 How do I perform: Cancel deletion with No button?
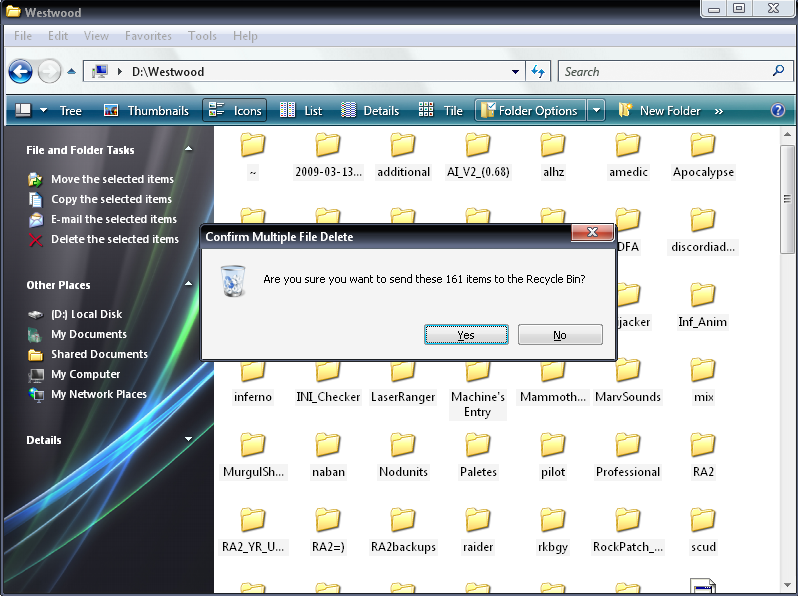pos(560,334)
